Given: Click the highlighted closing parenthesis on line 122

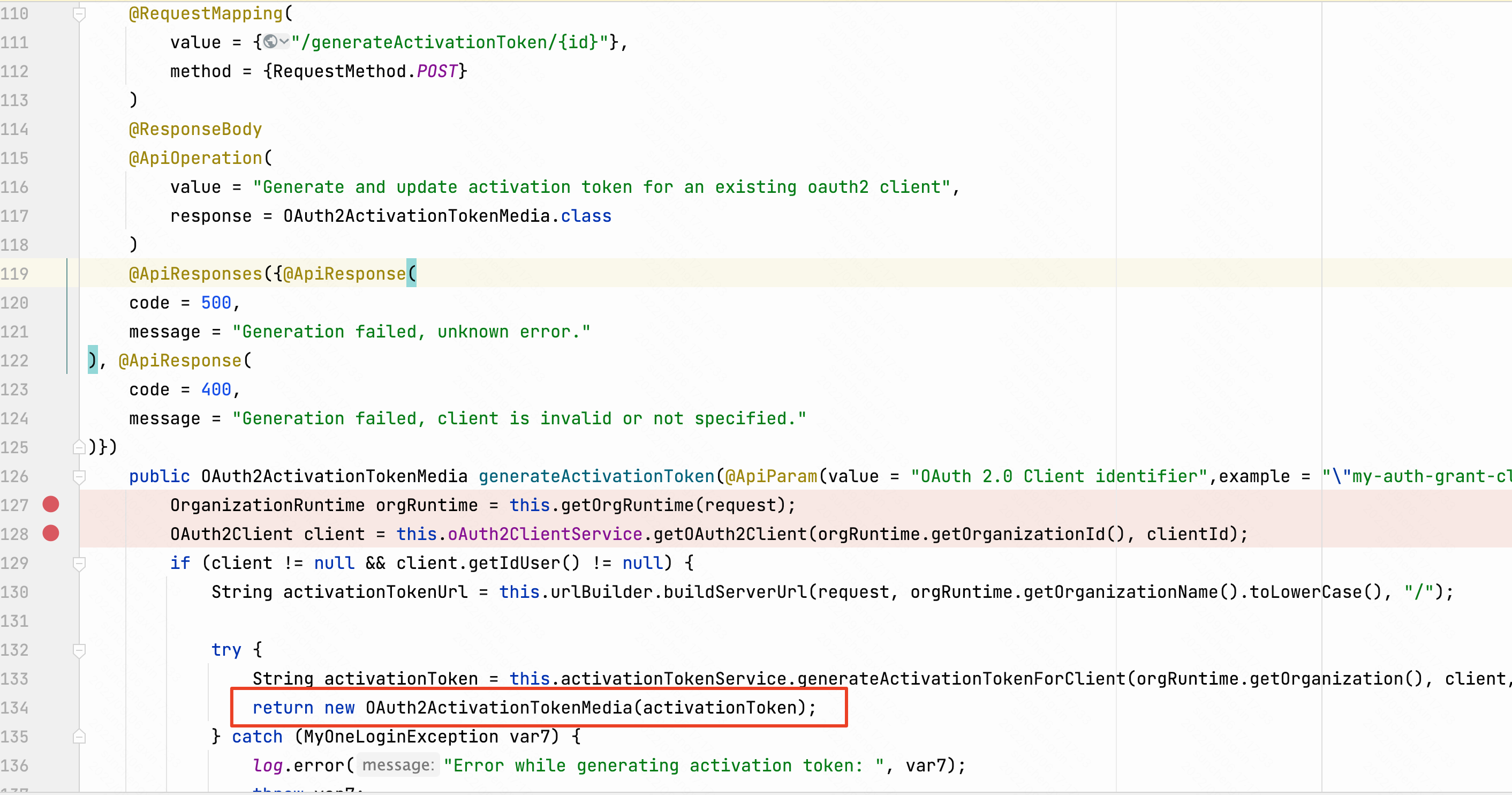Looking at the screenshot, I should point(93,360).
